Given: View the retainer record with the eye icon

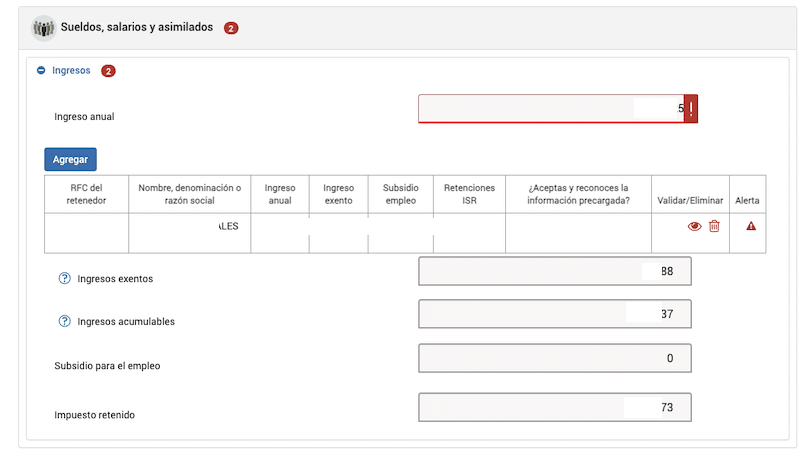Looking at the screenshot, I should pos(694,226).
